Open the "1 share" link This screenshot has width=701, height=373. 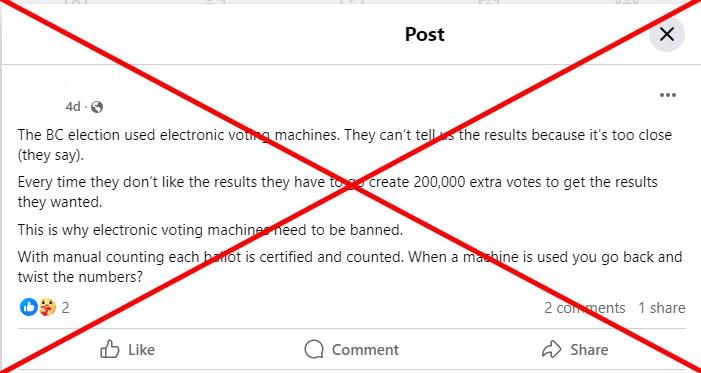click(x=661, y=308)
